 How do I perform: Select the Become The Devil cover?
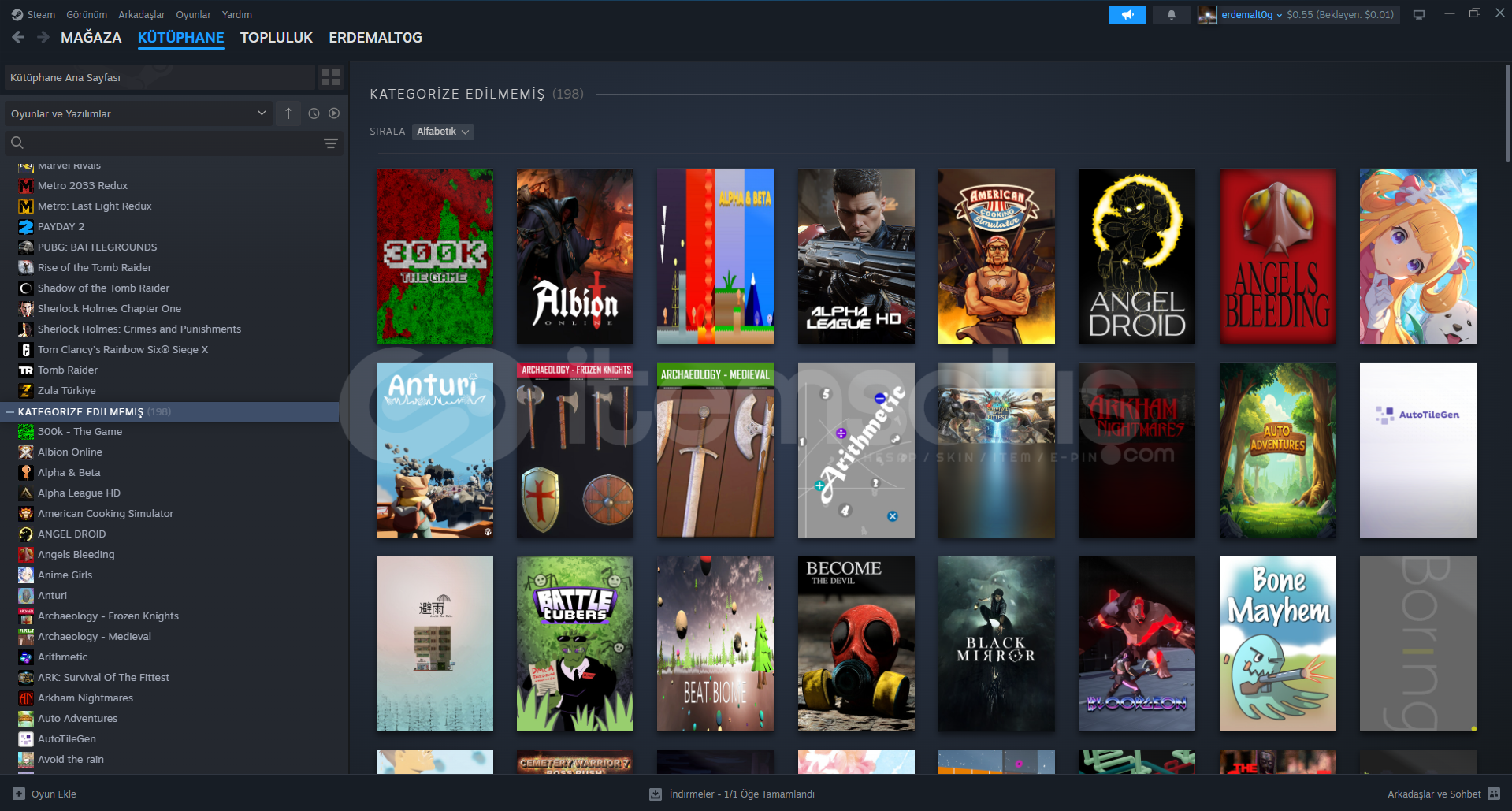[856, 644]
